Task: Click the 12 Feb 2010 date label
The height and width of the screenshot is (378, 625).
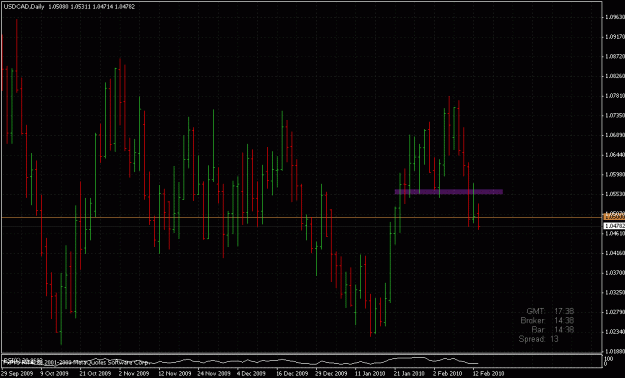Action: (489, 374)
